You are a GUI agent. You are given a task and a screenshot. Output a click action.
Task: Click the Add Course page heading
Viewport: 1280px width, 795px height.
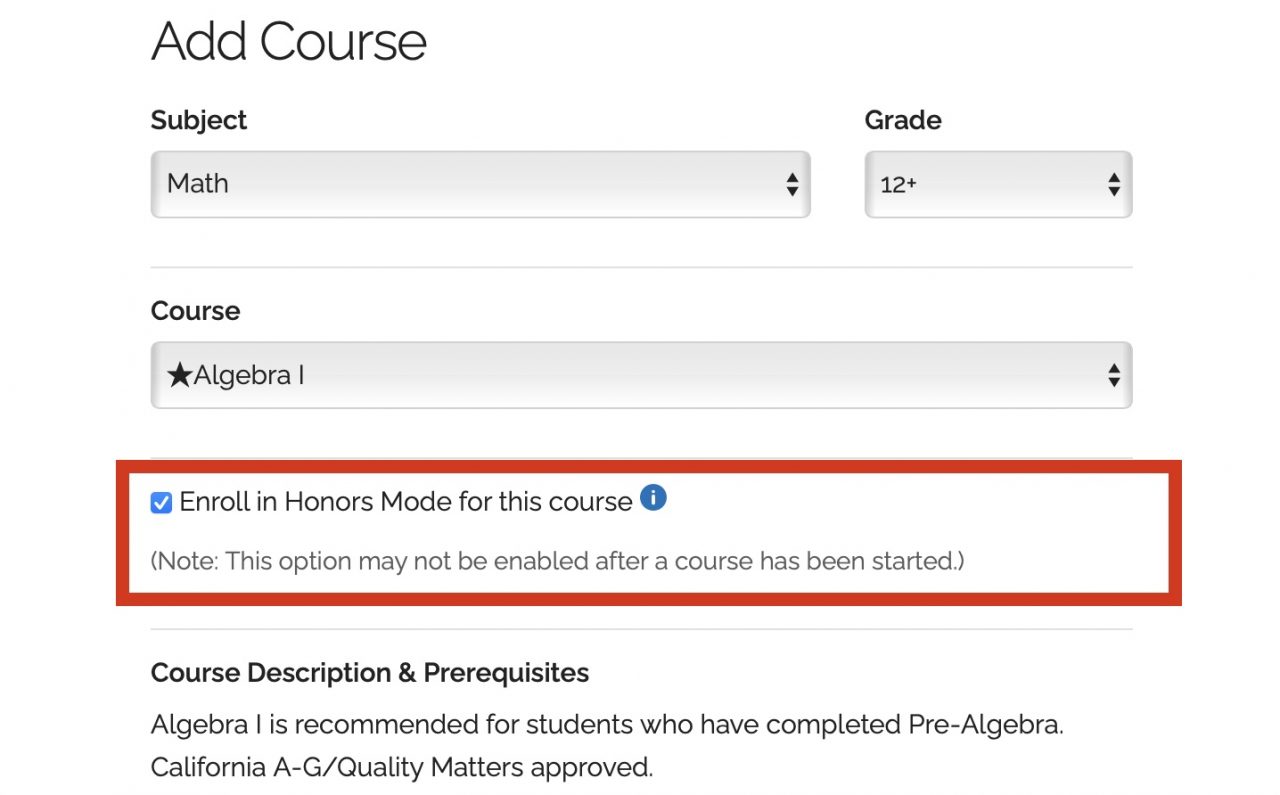point(288,42)
